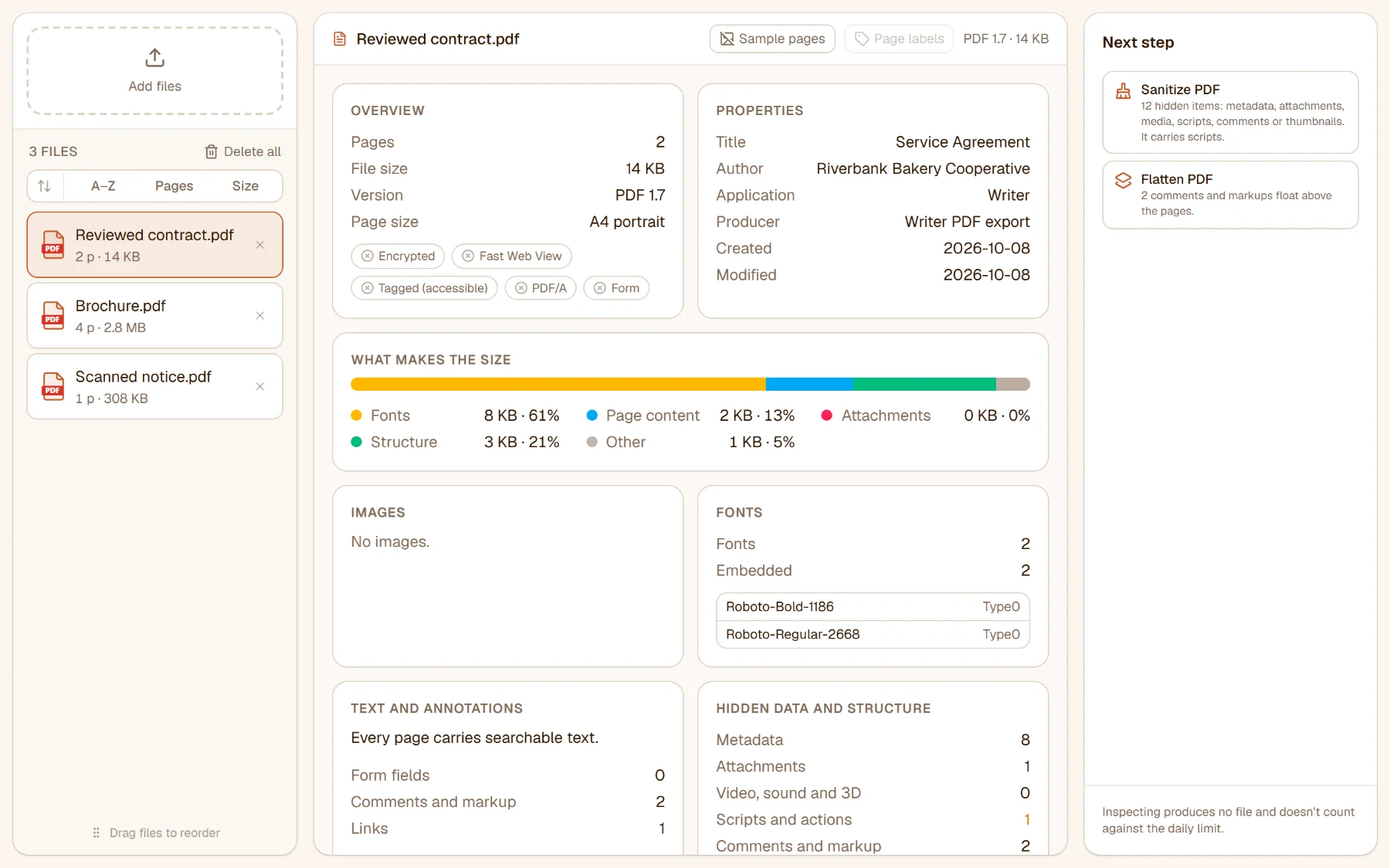This screenshot has width=1390, height=868.
Task: Click the green Structure legend dot
Action: [357, 442]
